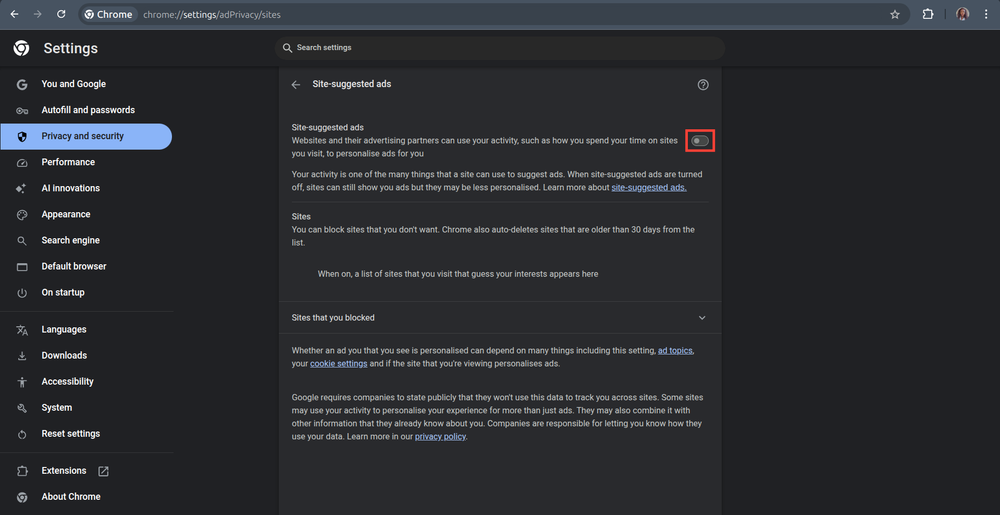
Task: Open the Appearance settings section
Action: [66, 214]
